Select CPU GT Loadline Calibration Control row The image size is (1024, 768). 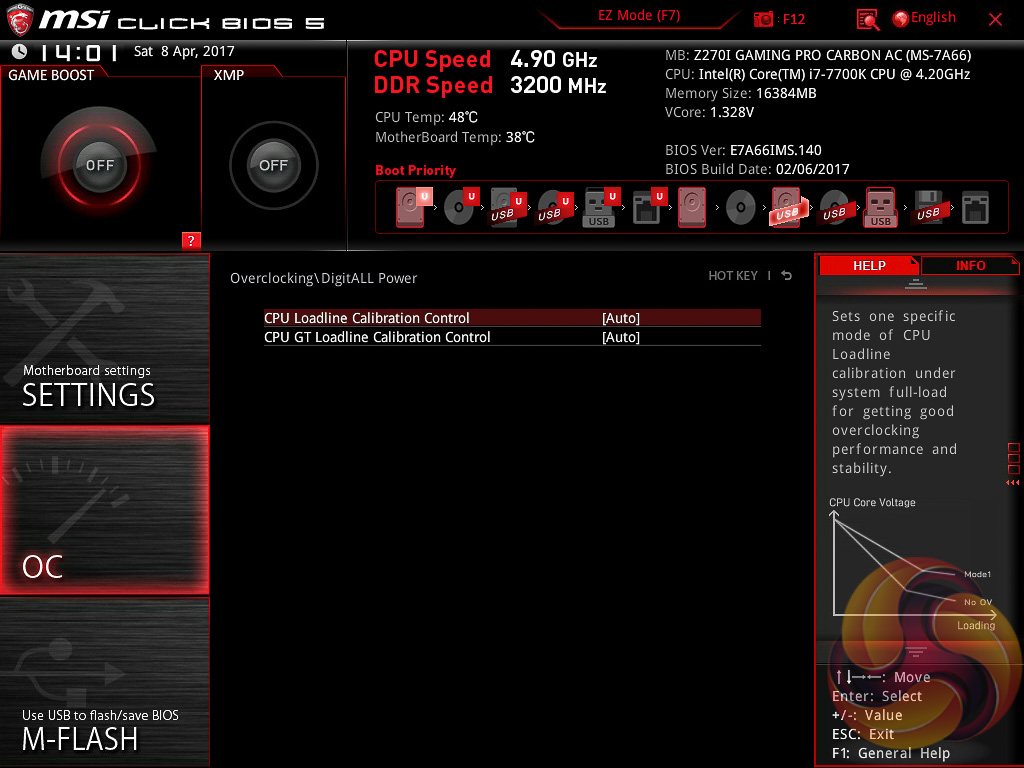click(512, 337)
